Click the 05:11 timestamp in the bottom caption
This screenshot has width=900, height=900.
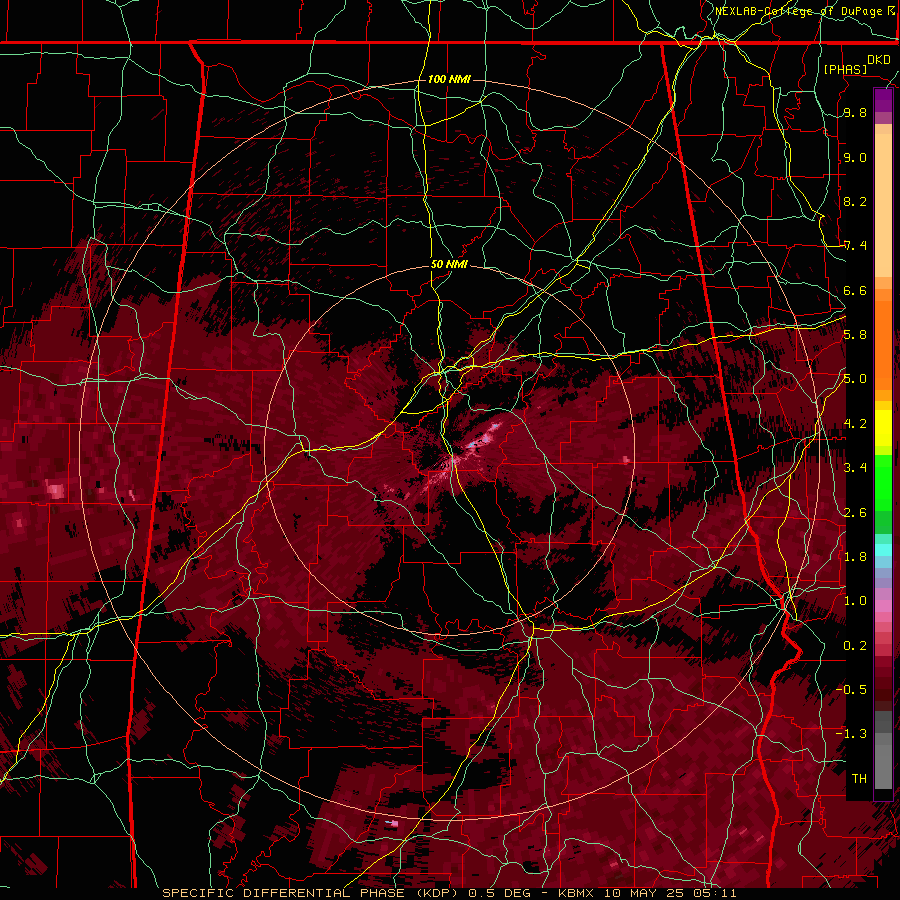tap(714, 893)
